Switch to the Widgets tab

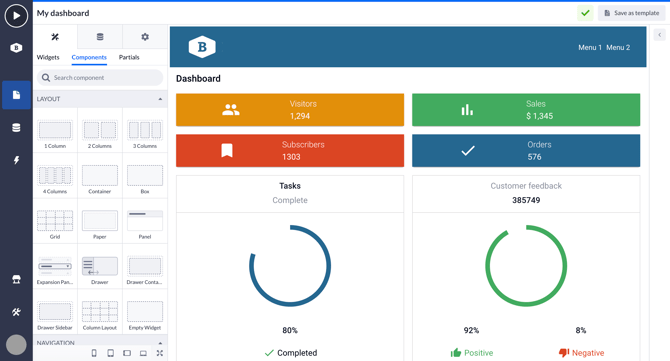(x=48, y=57)
